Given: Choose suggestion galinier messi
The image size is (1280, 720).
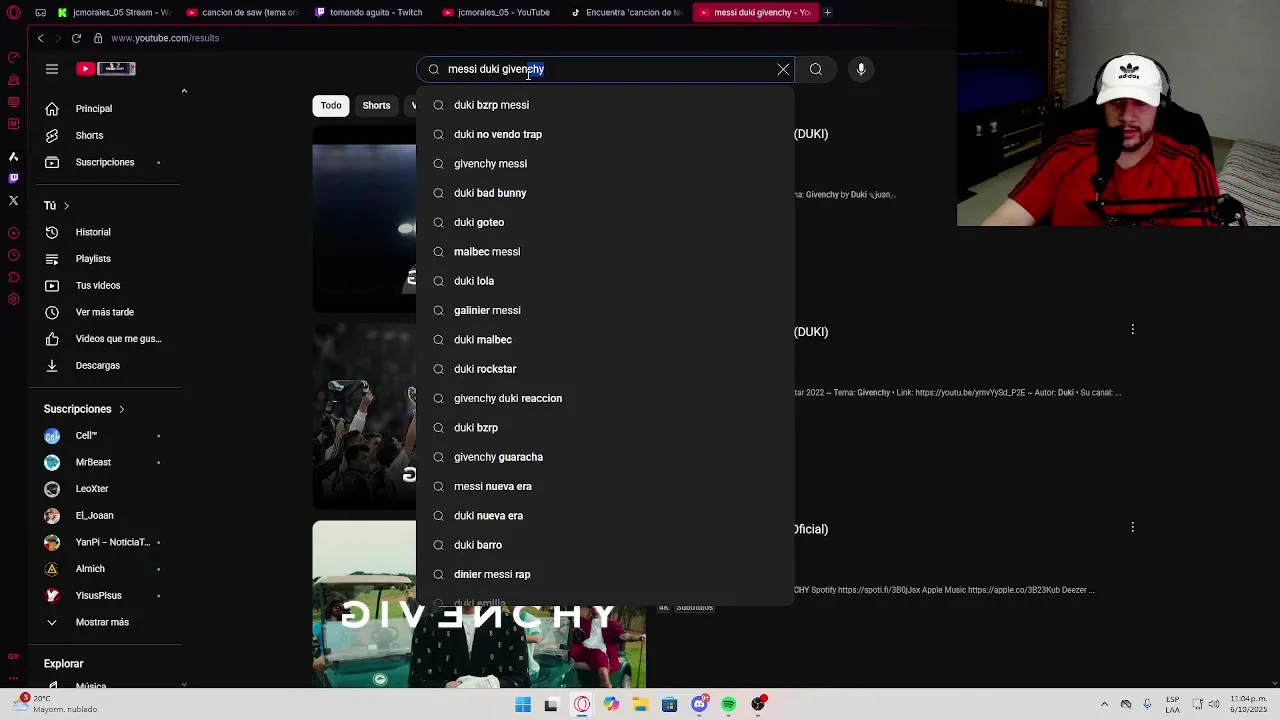Looking at the screenshot, I should (x=606, y=310).
